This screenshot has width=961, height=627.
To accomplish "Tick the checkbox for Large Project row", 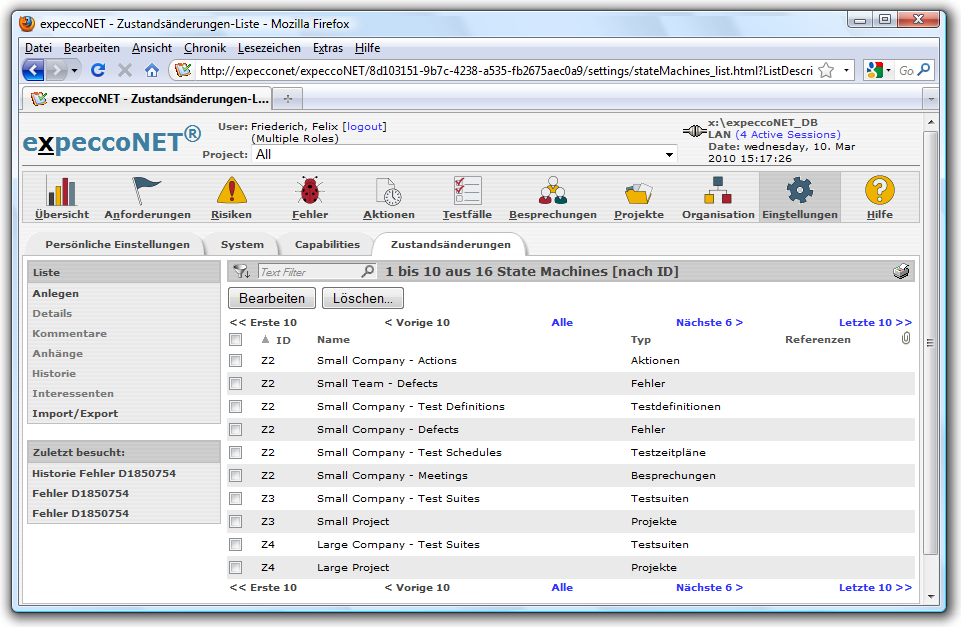I will [x=236, y=568].
